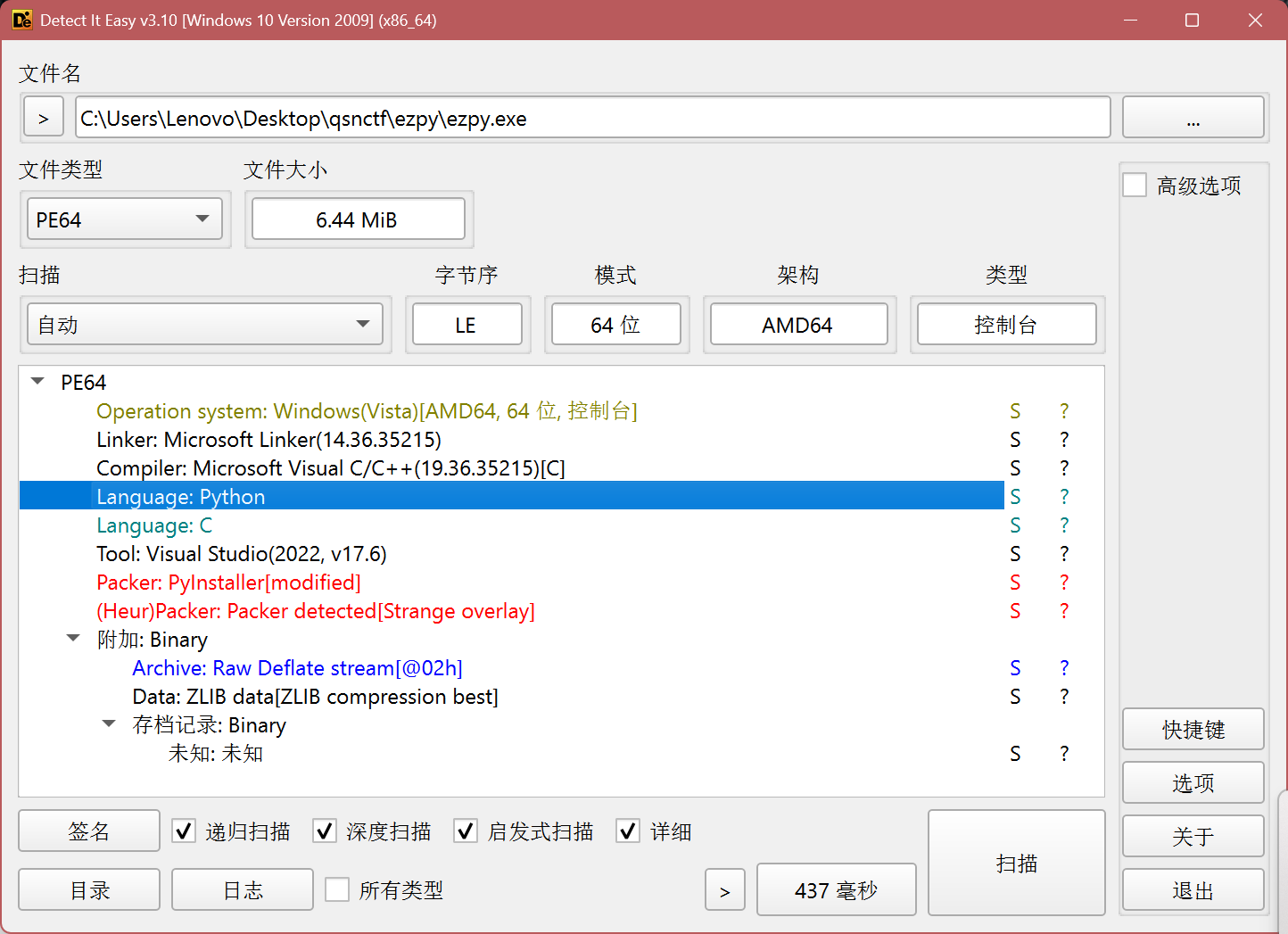Click the 64 位 mode button

click(x=616, y=325)
